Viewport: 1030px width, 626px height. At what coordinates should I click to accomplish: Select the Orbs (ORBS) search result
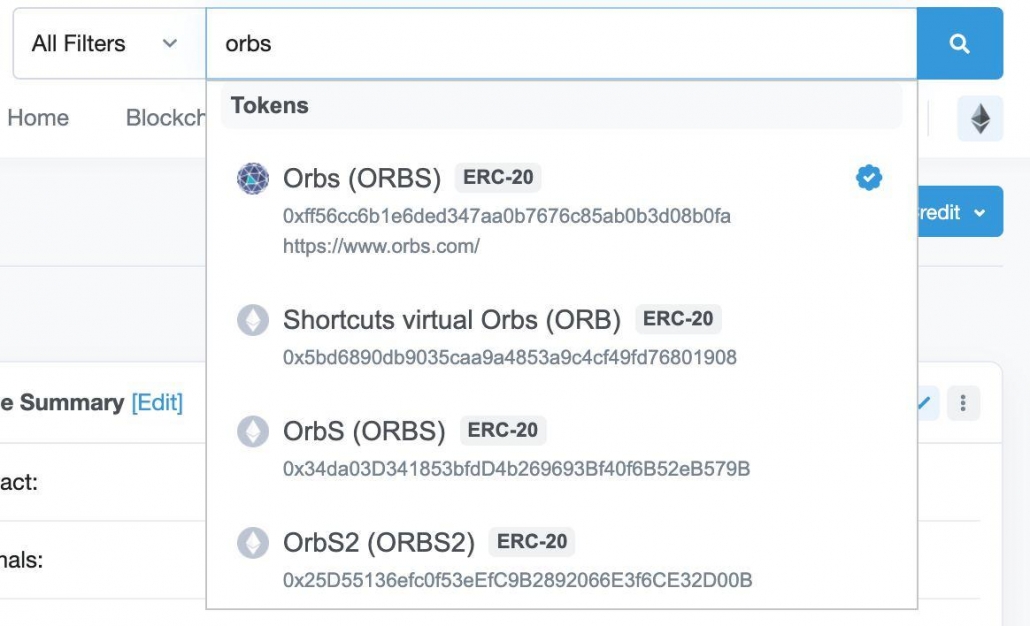click(562, 210)
